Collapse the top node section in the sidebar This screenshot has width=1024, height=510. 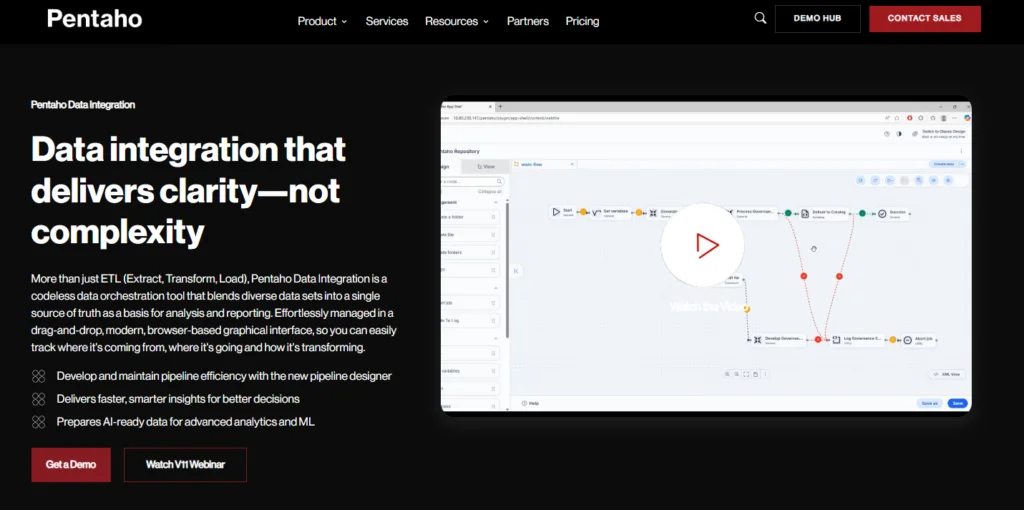pyautogui.click(x=495, y=202)
